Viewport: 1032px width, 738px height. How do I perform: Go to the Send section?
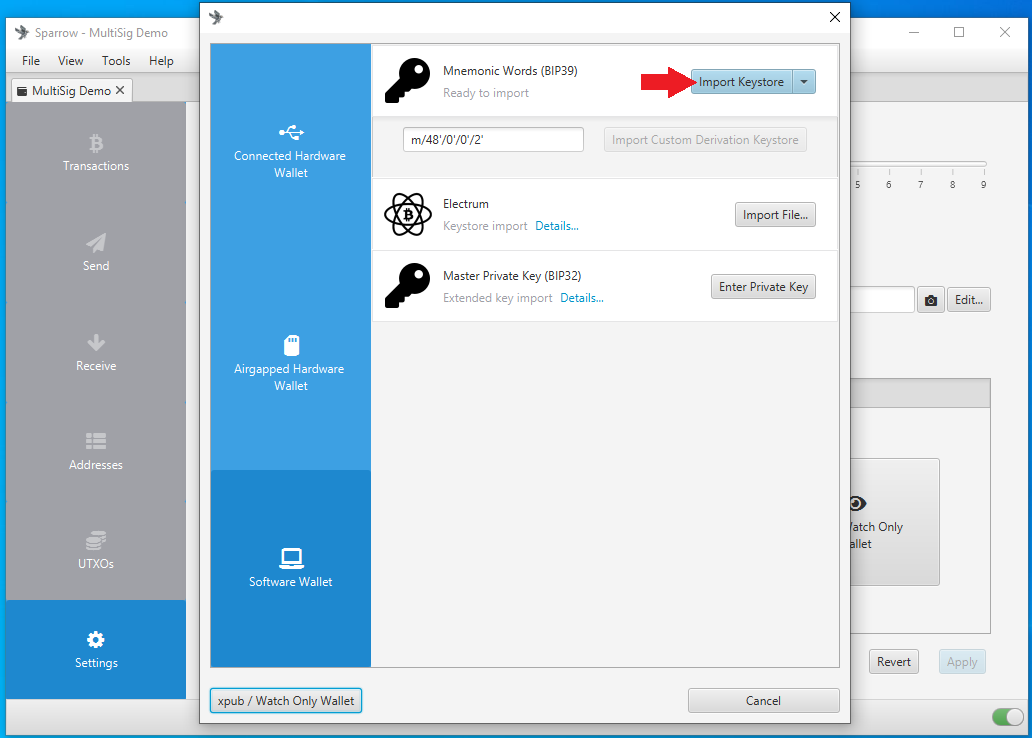(96, 253)
